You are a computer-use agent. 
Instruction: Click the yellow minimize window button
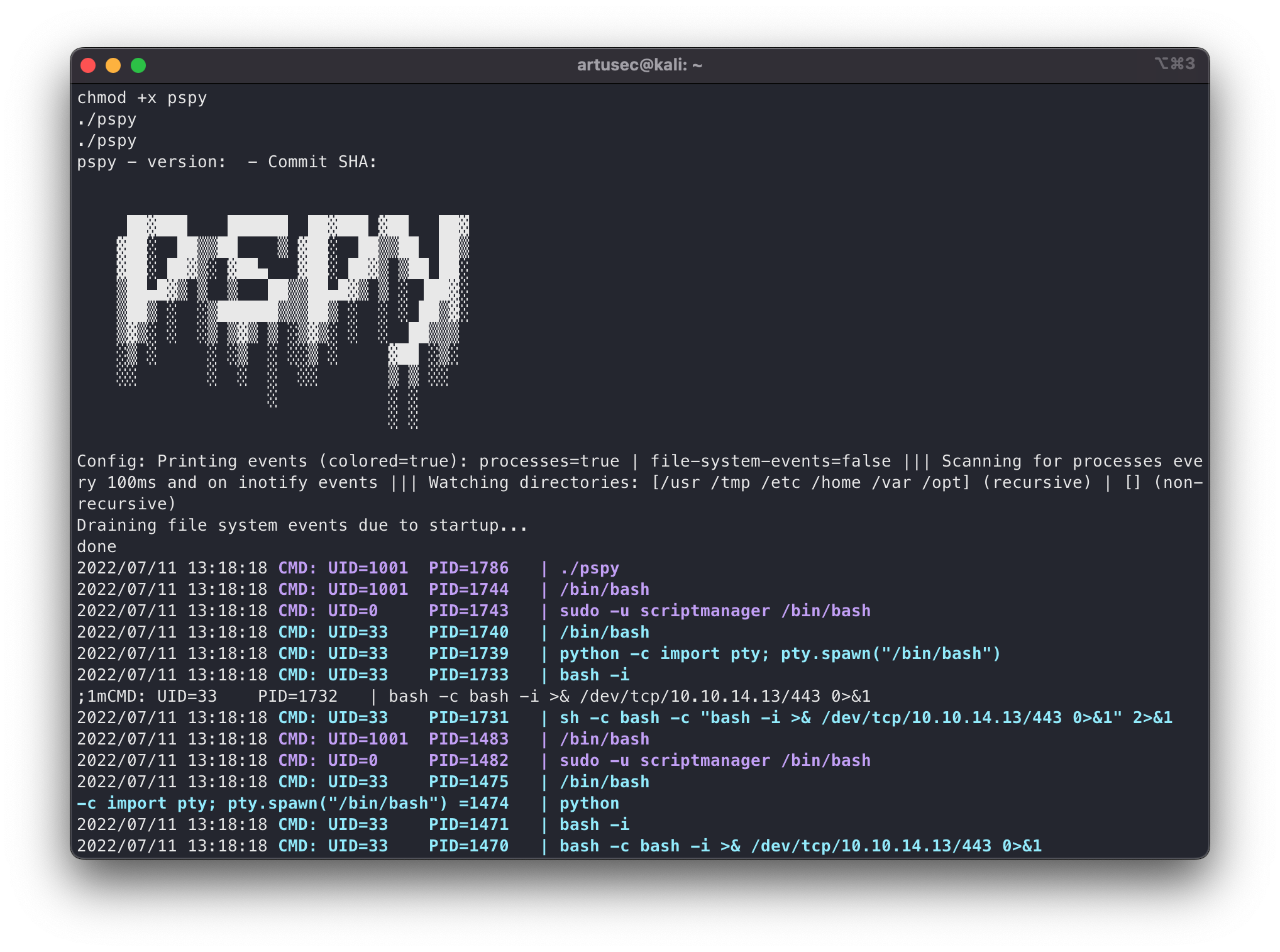click(113, 65)
